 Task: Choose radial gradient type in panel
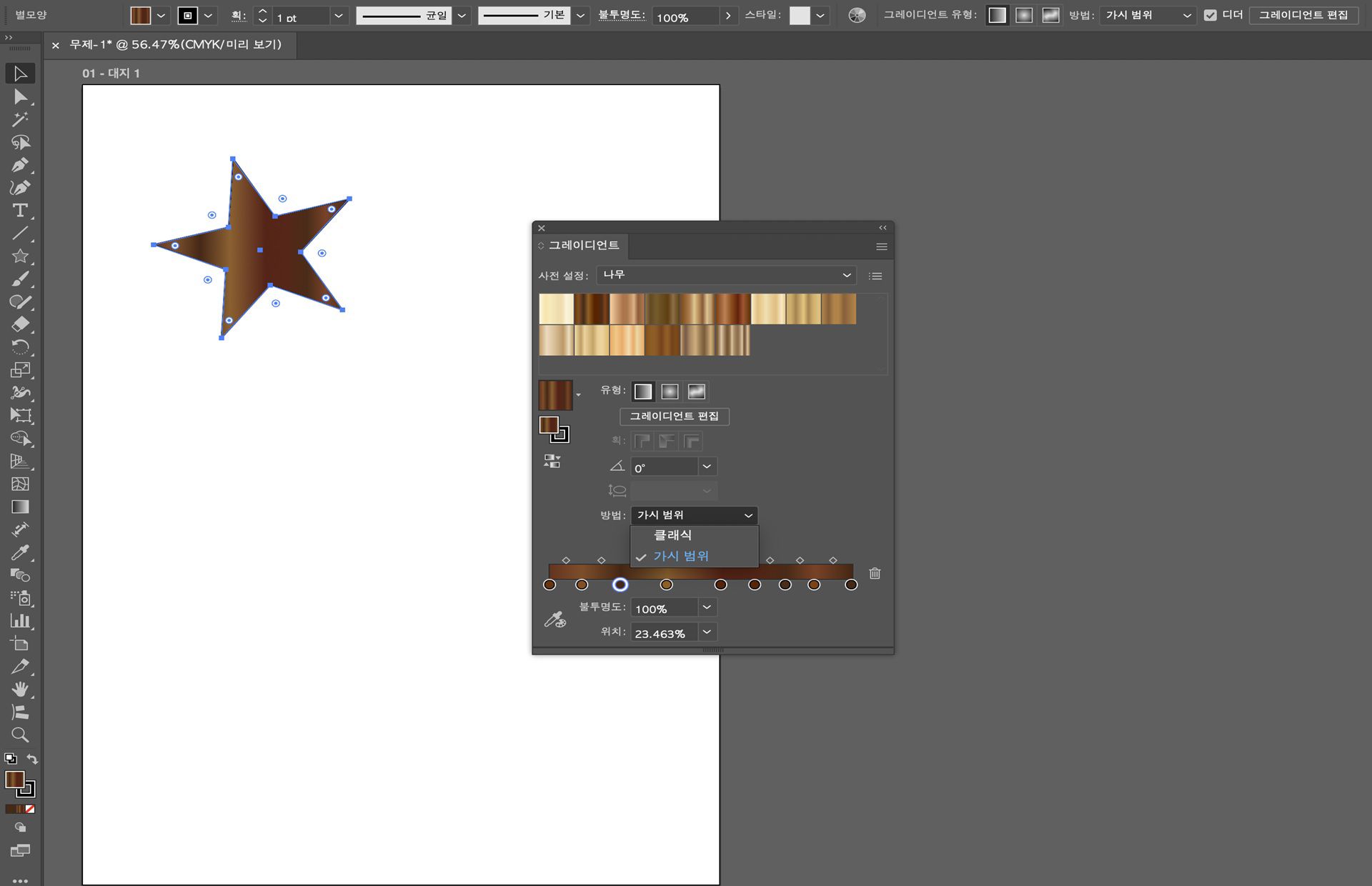[x=670, y=392]
